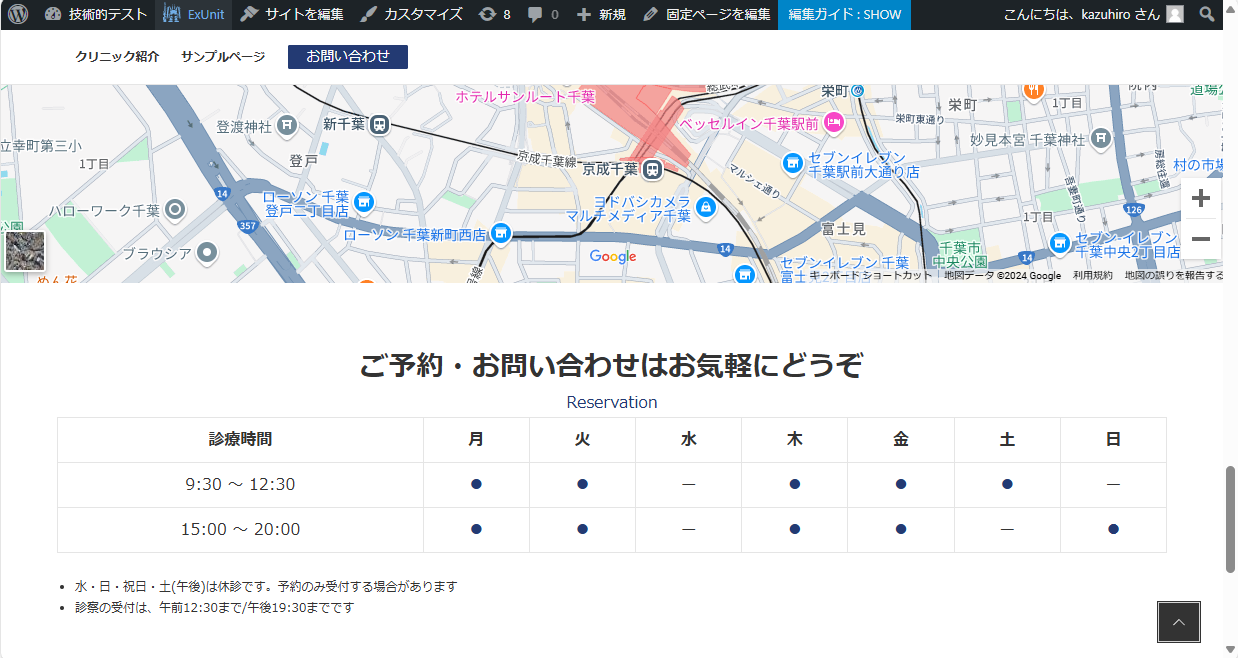Open the comments bubble icon
Screen dimensions: 1238x658
pyautogui.click(x=542, y=14)
